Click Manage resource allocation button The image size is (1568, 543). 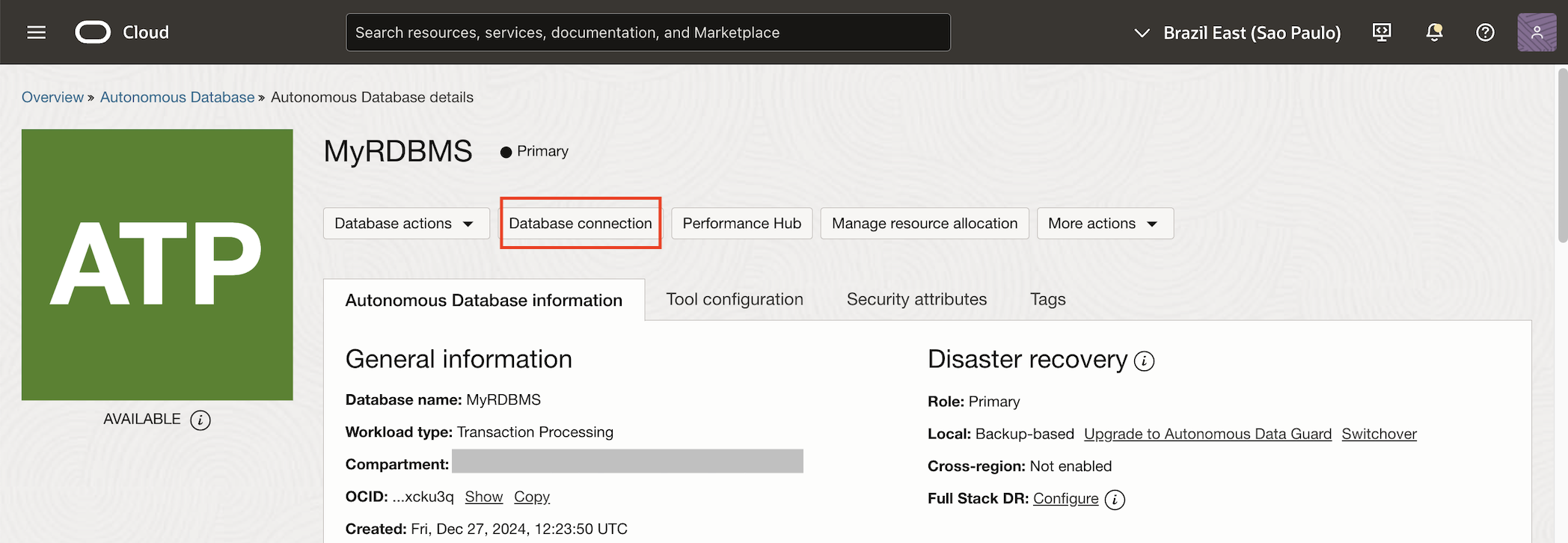925,224
